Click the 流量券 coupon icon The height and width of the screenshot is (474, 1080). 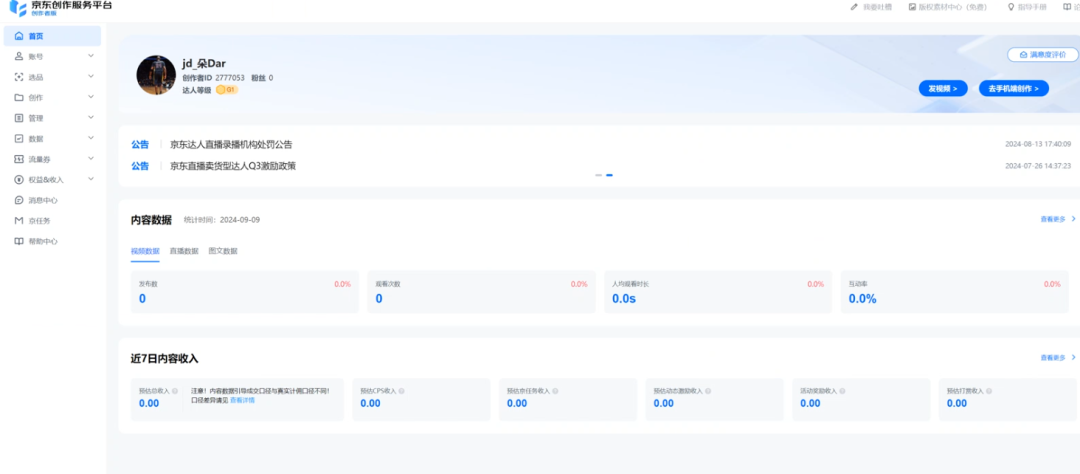[x=19, y=159]
